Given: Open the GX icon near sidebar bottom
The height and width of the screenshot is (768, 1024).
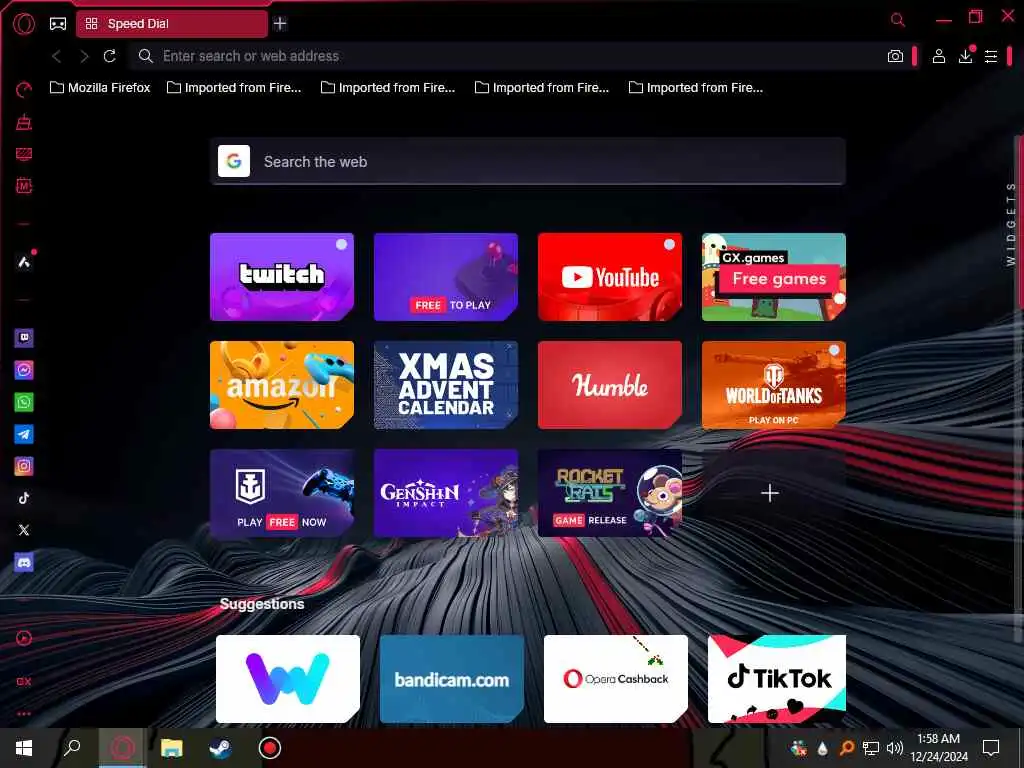Looking at the screenshot, I should point(24,681).
